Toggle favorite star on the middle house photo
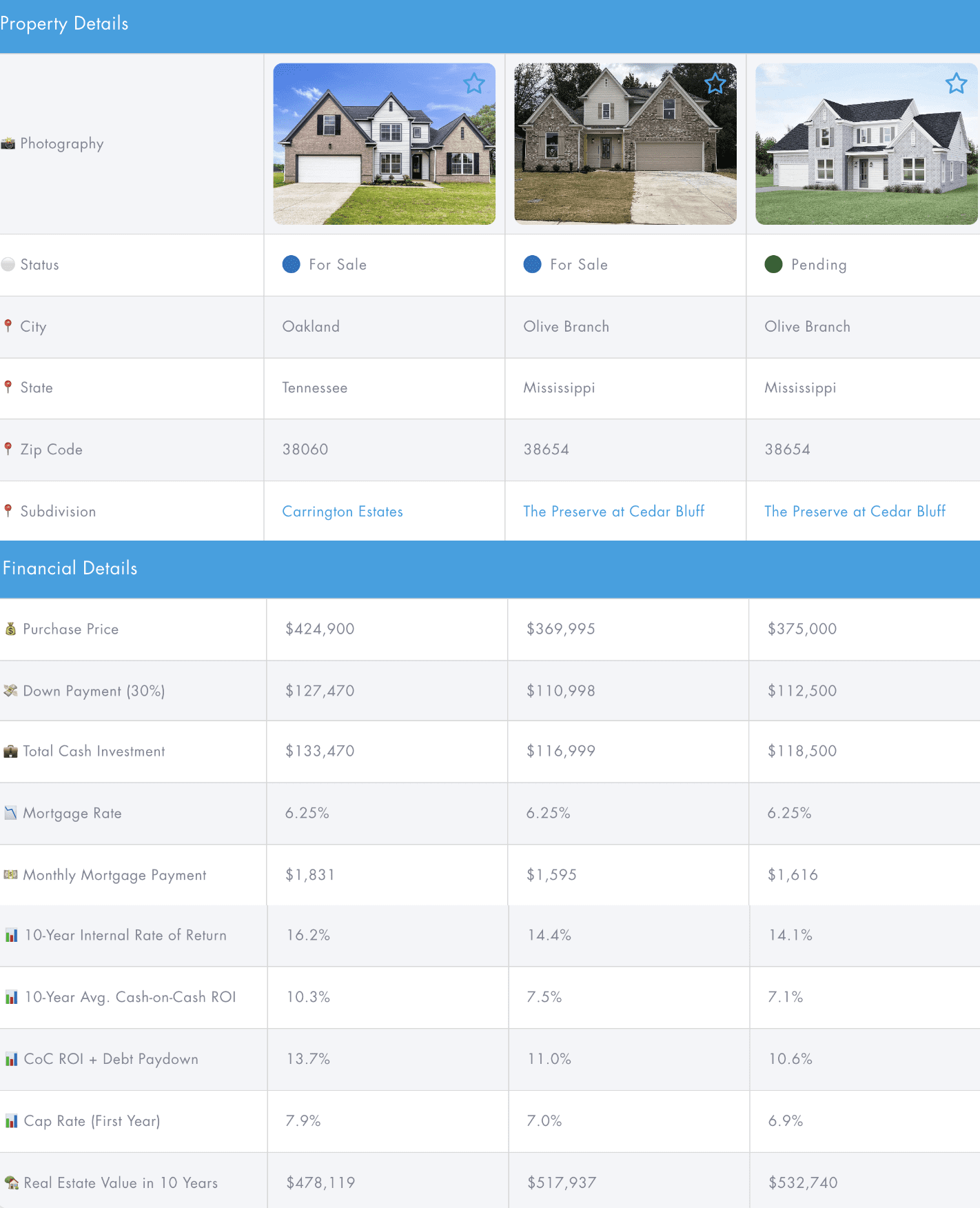This screenshot has height=1208, width=980. tap(715, 84)
